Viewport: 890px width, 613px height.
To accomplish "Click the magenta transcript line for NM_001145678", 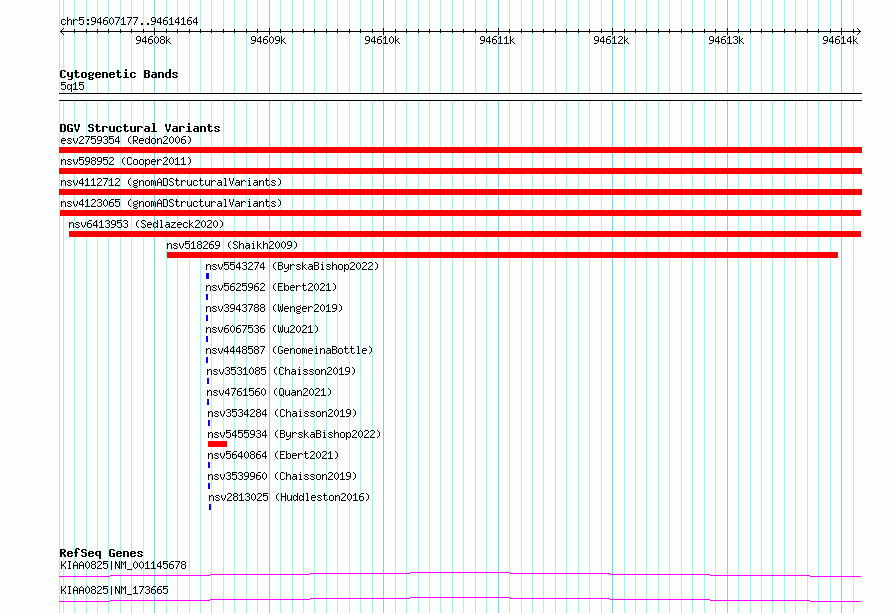I will click(x=460, y=574).
